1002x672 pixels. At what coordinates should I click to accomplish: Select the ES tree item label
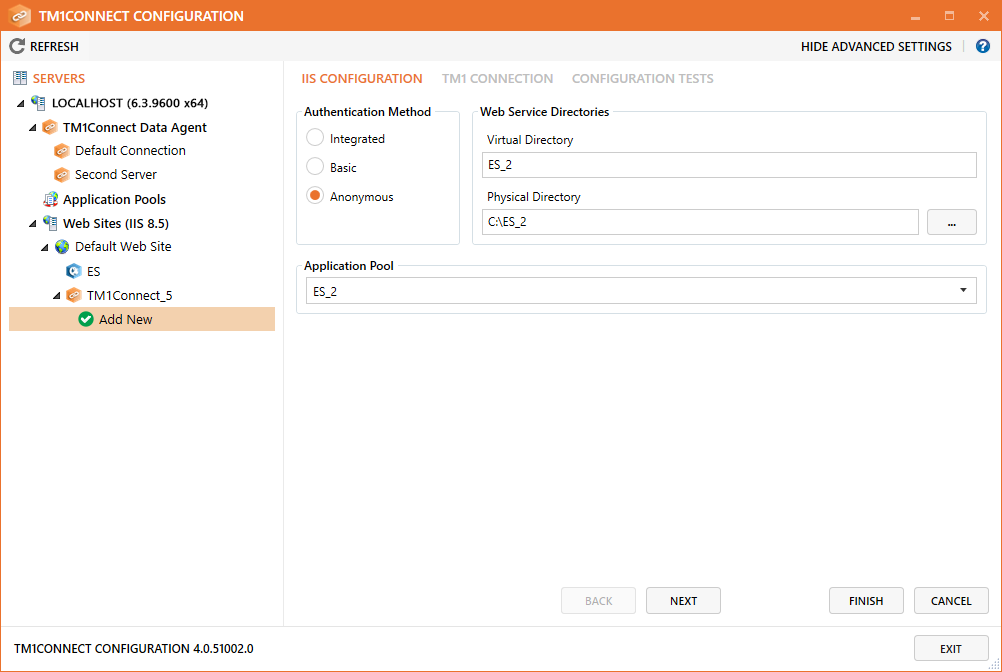click(x=94, y=271)
